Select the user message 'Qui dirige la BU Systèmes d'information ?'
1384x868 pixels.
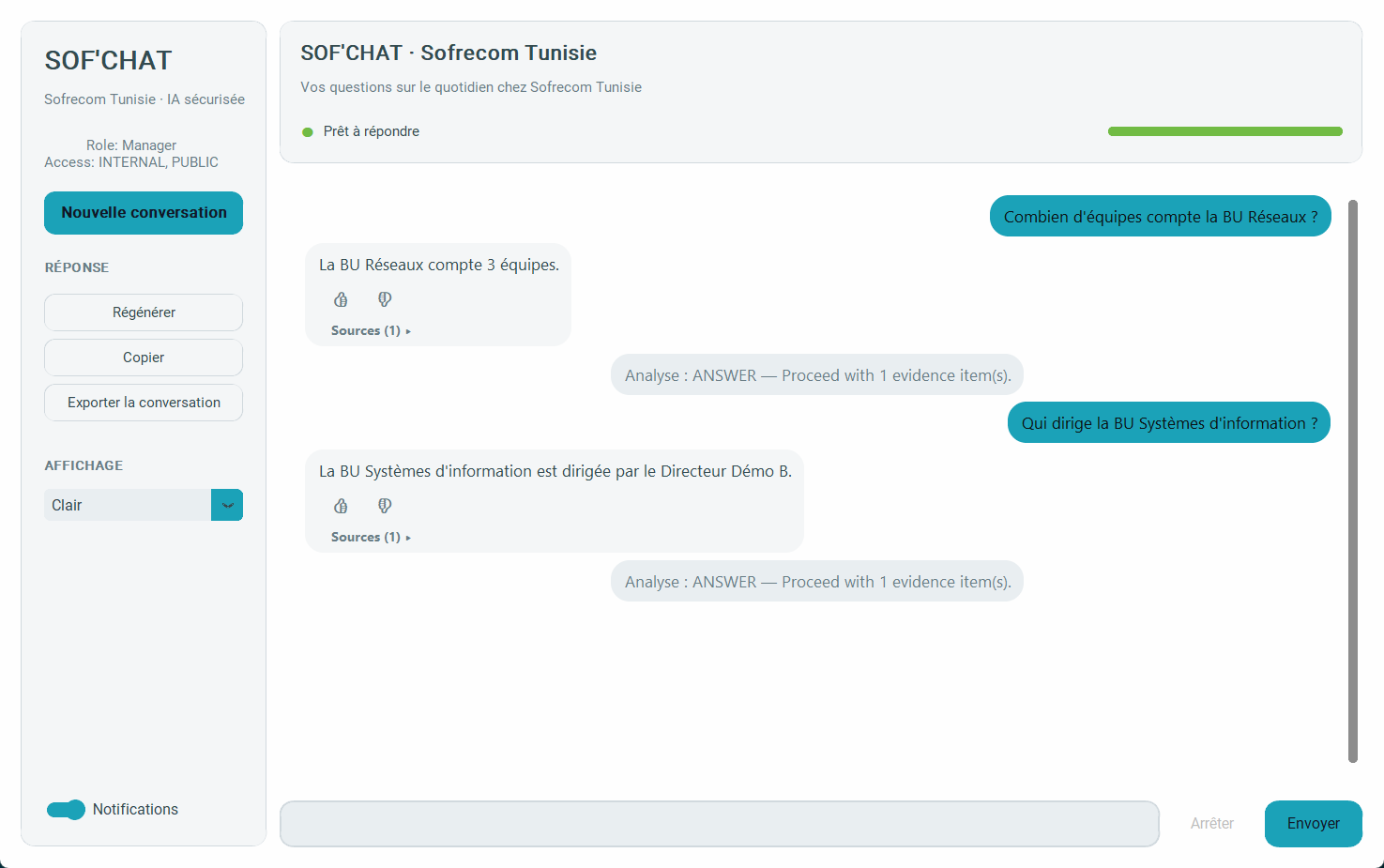[x=1169, y=422]
